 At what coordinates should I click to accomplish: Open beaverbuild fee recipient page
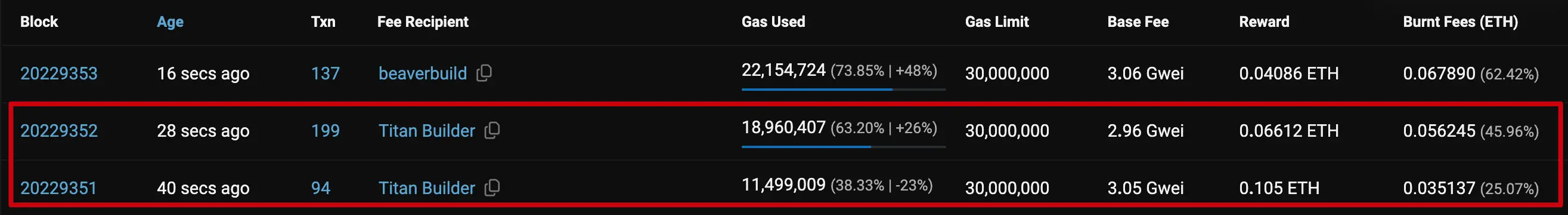pyautogui.click(x=423, y=73)
